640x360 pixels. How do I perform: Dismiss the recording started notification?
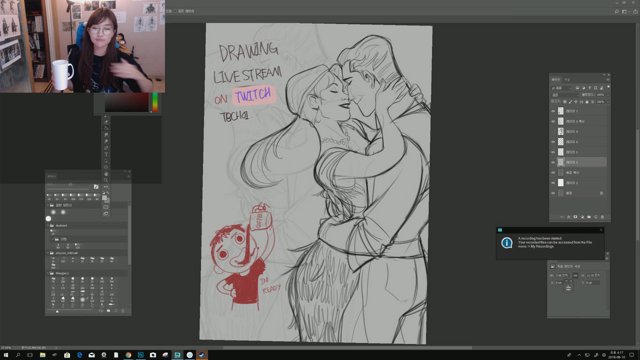pos(601,230)
